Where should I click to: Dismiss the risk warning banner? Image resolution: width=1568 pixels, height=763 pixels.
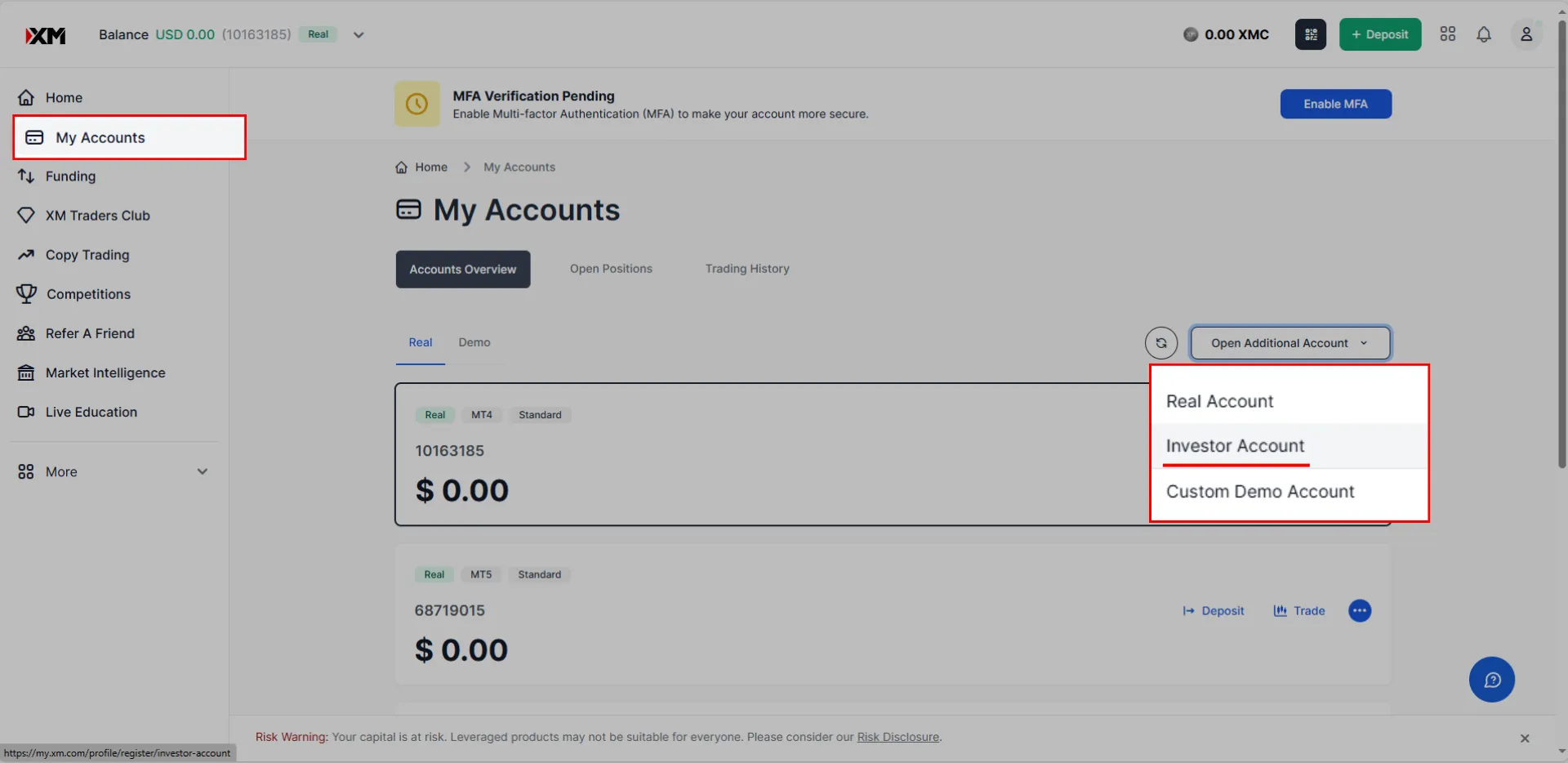(1524, 738)
